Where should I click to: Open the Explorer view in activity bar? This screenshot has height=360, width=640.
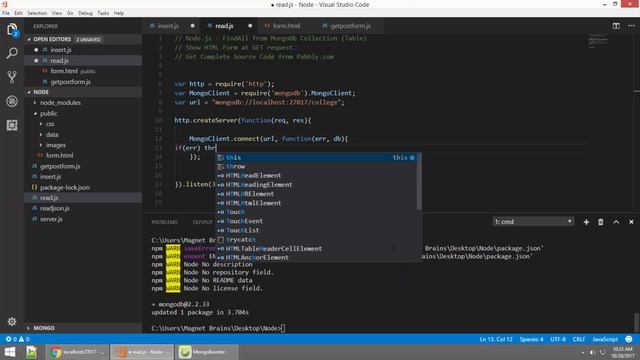12,30
